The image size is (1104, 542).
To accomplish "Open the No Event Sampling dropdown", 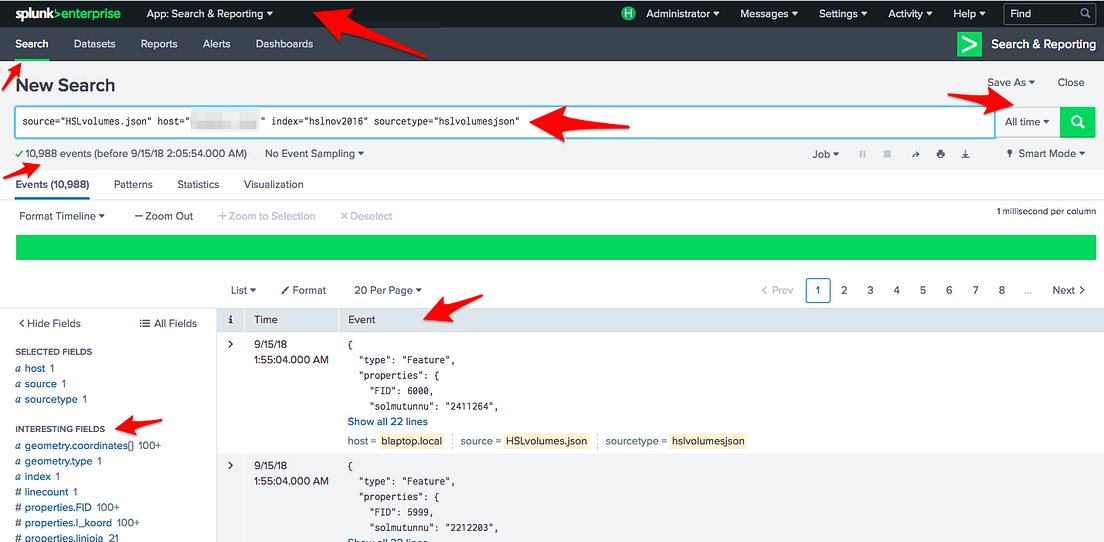I will [x=314, y=153].
